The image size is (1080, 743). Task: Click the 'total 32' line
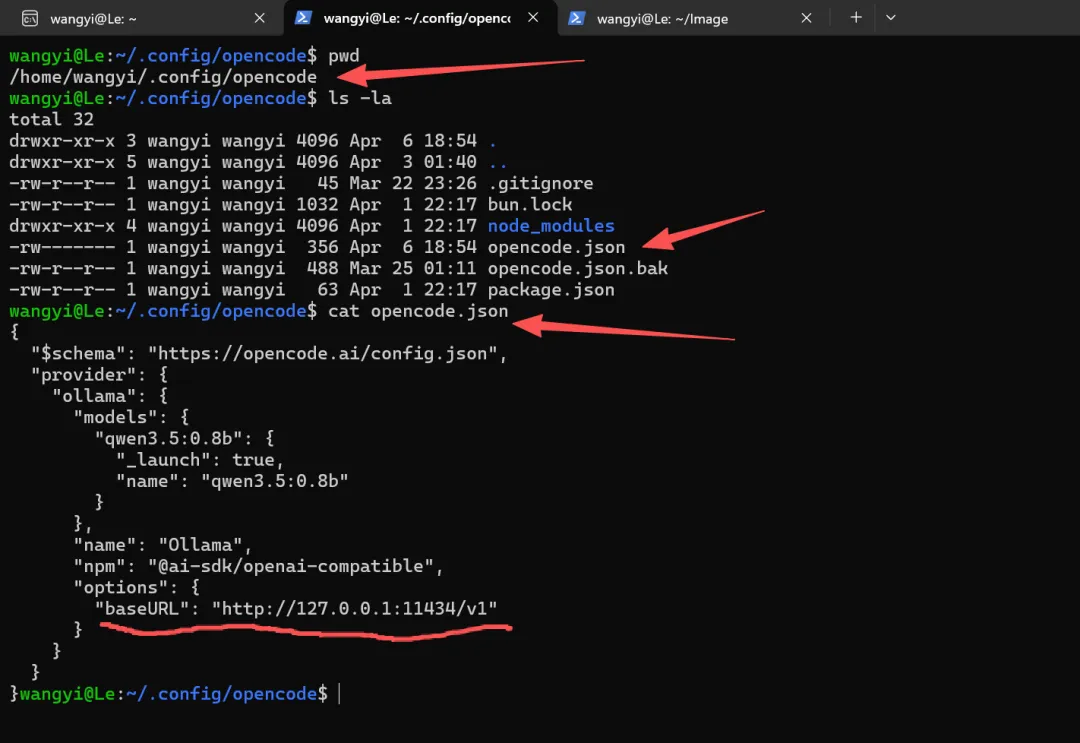click(x=52, y=119)
